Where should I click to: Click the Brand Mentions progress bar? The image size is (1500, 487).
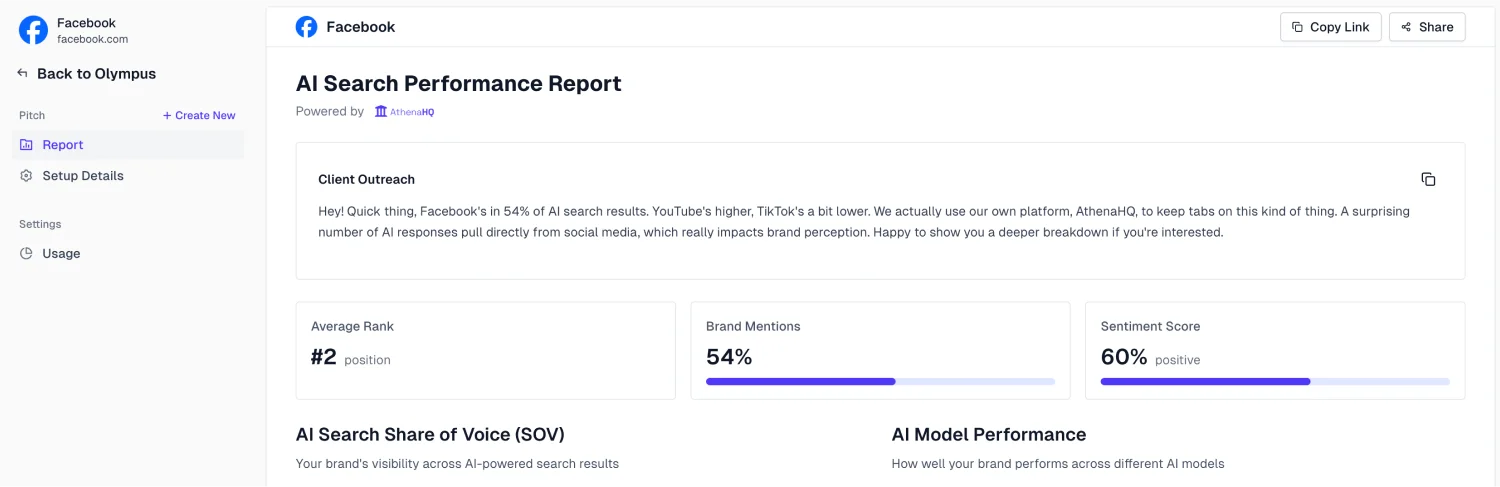[880, 381]
